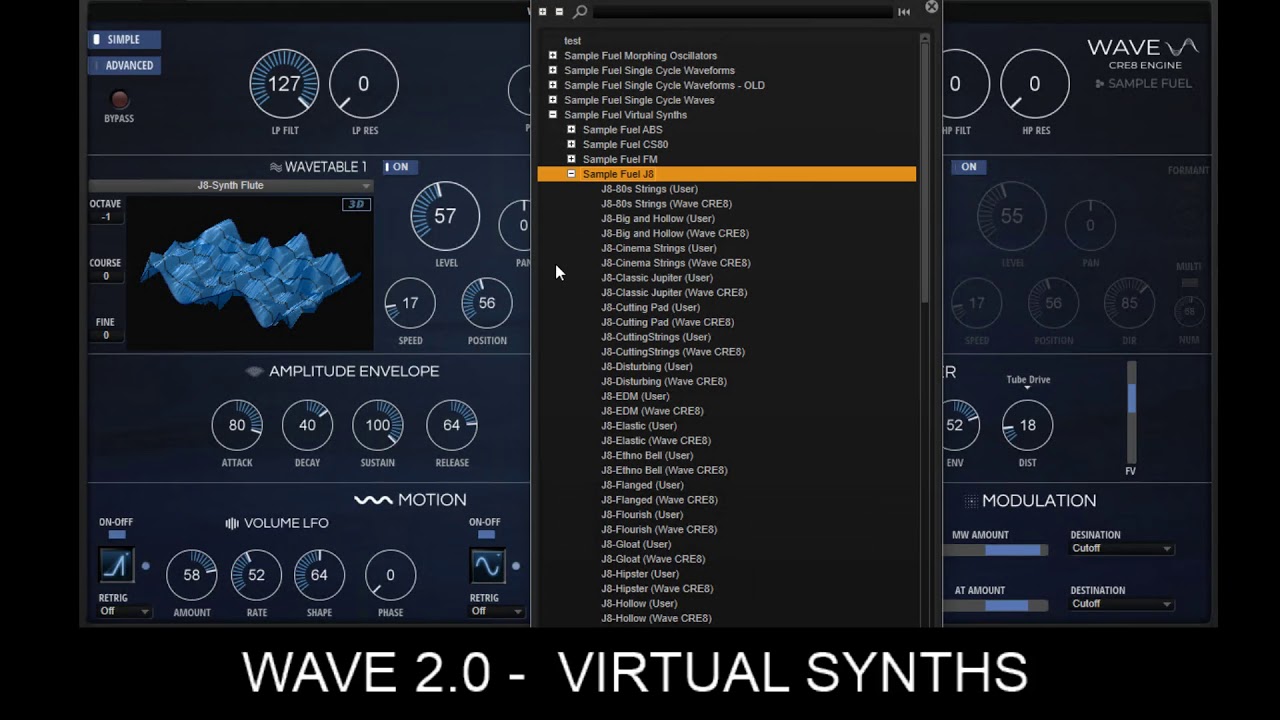
Task: Click the rewind reset icon beside search field
Action: 904,12
